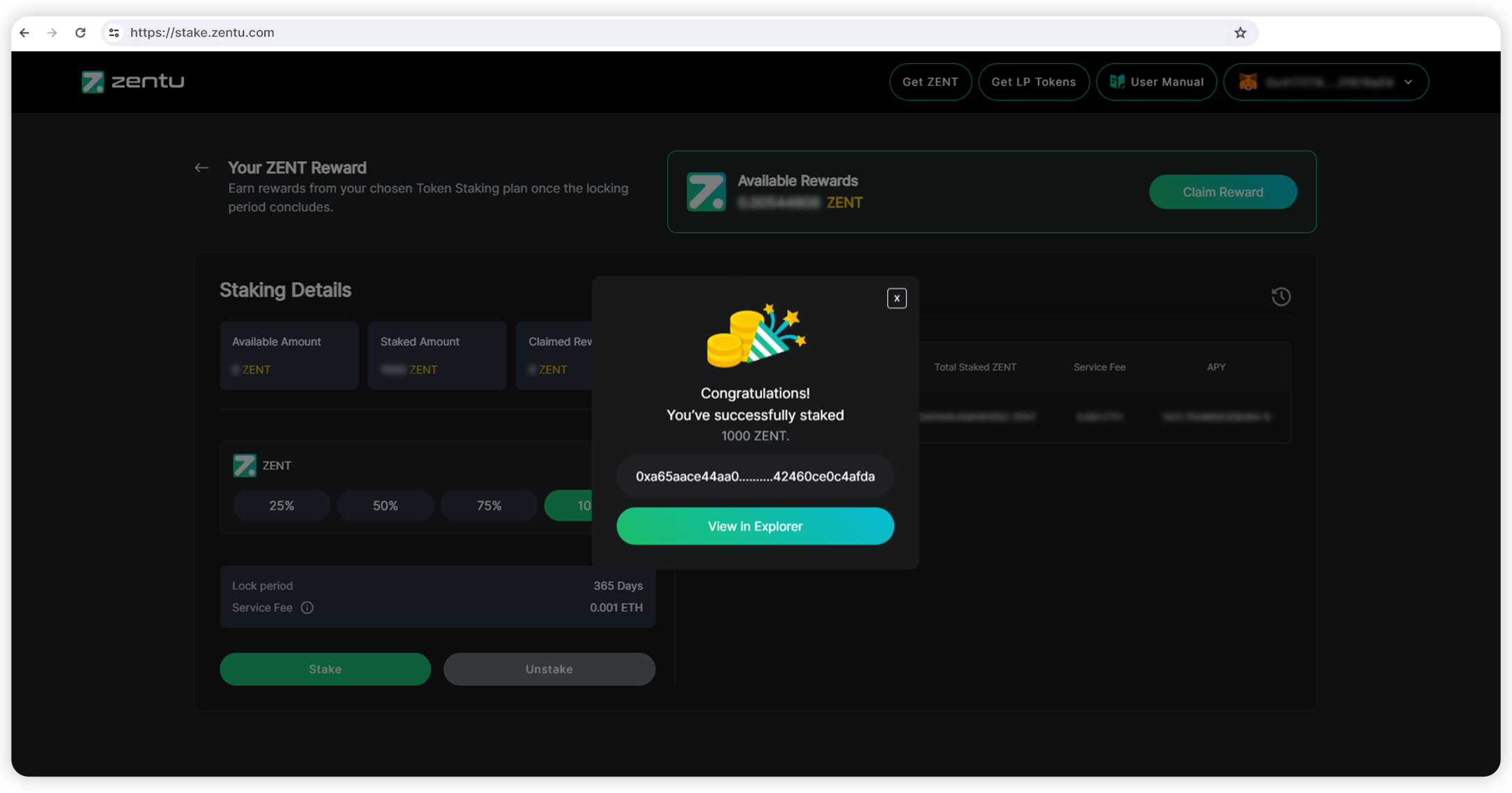
Task: Close the congratulations popup with X
Action: click(896, 298)
